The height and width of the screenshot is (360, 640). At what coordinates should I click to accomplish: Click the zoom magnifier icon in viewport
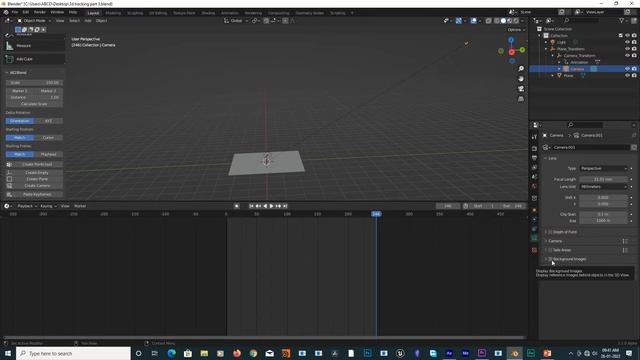(x=521, y=69)
